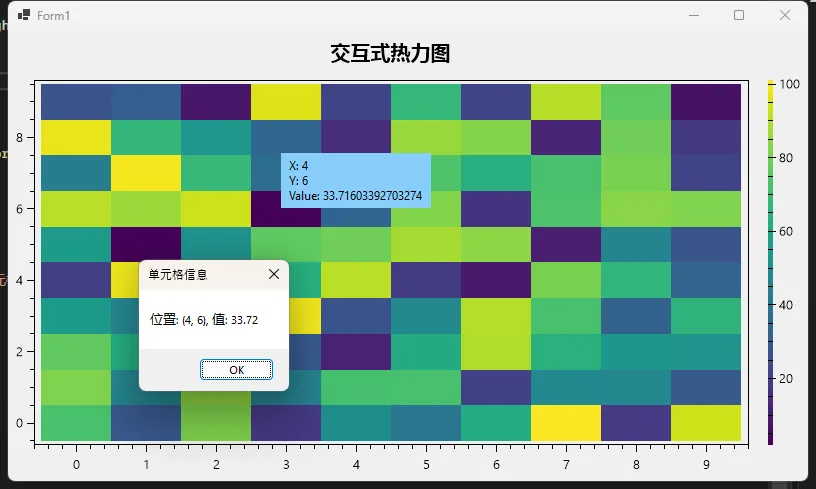This screenshot has width=816, height=489.
Task: Click the yellow top of the colorbar
Action: click(770, 86)
